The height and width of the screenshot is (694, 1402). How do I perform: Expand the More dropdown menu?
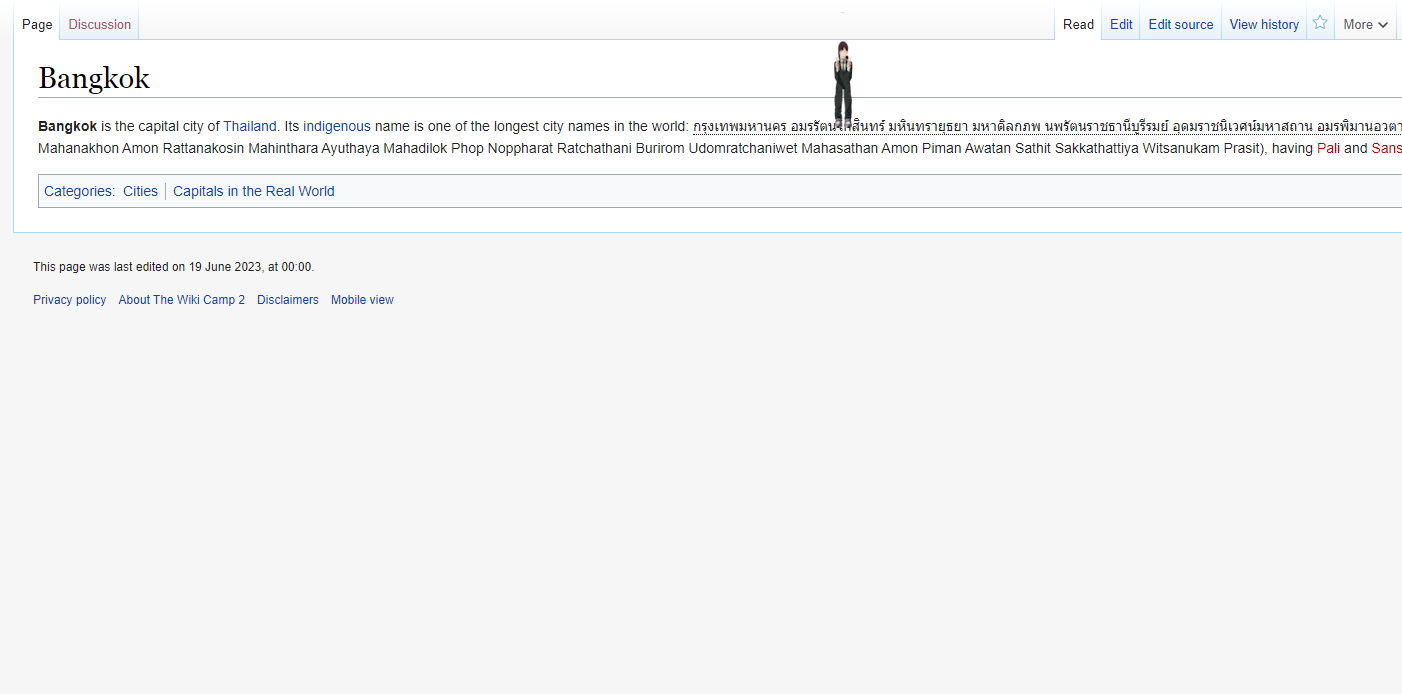(1365, 25)
